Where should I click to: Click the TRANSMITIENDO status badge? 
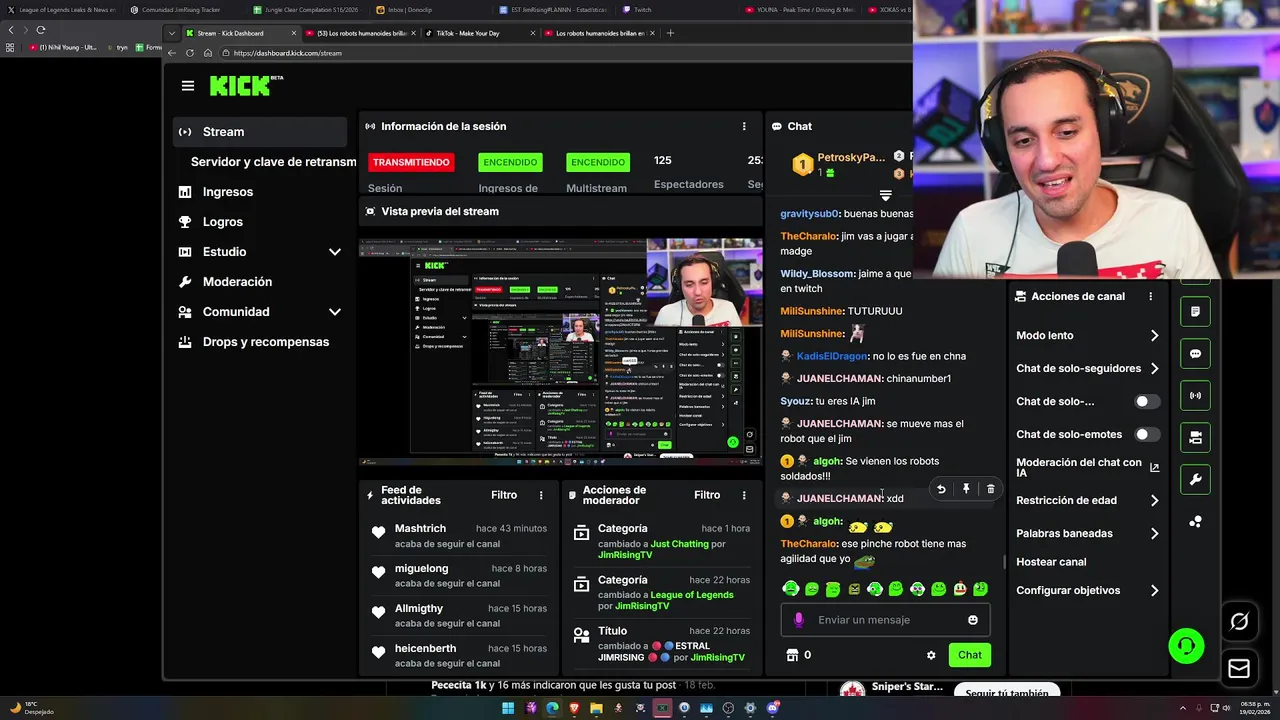click(x=410, y=162)
